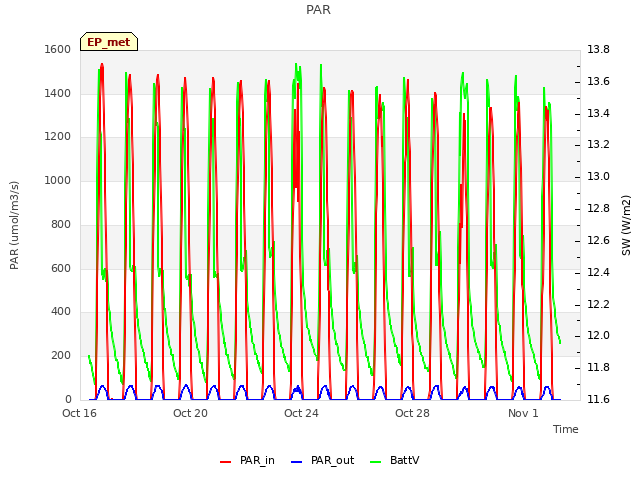Viewport: 640px width, 480px height.
Task: Click the 11.6 right axis value
Action: (598, 399)
